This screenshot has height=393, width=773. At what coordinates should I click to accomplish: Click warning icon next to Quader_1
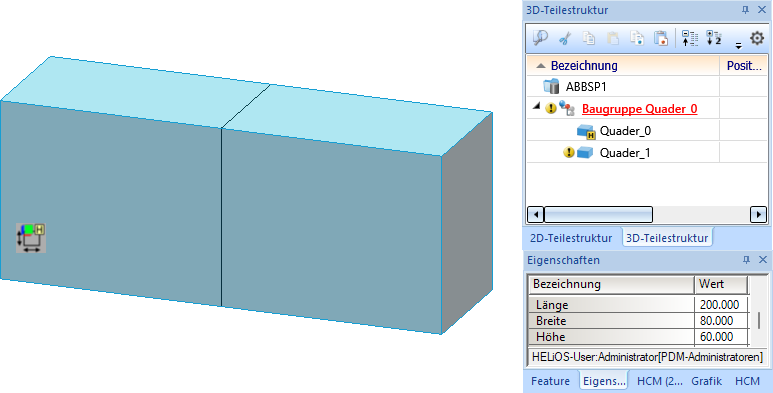click(x=568, y=152)
